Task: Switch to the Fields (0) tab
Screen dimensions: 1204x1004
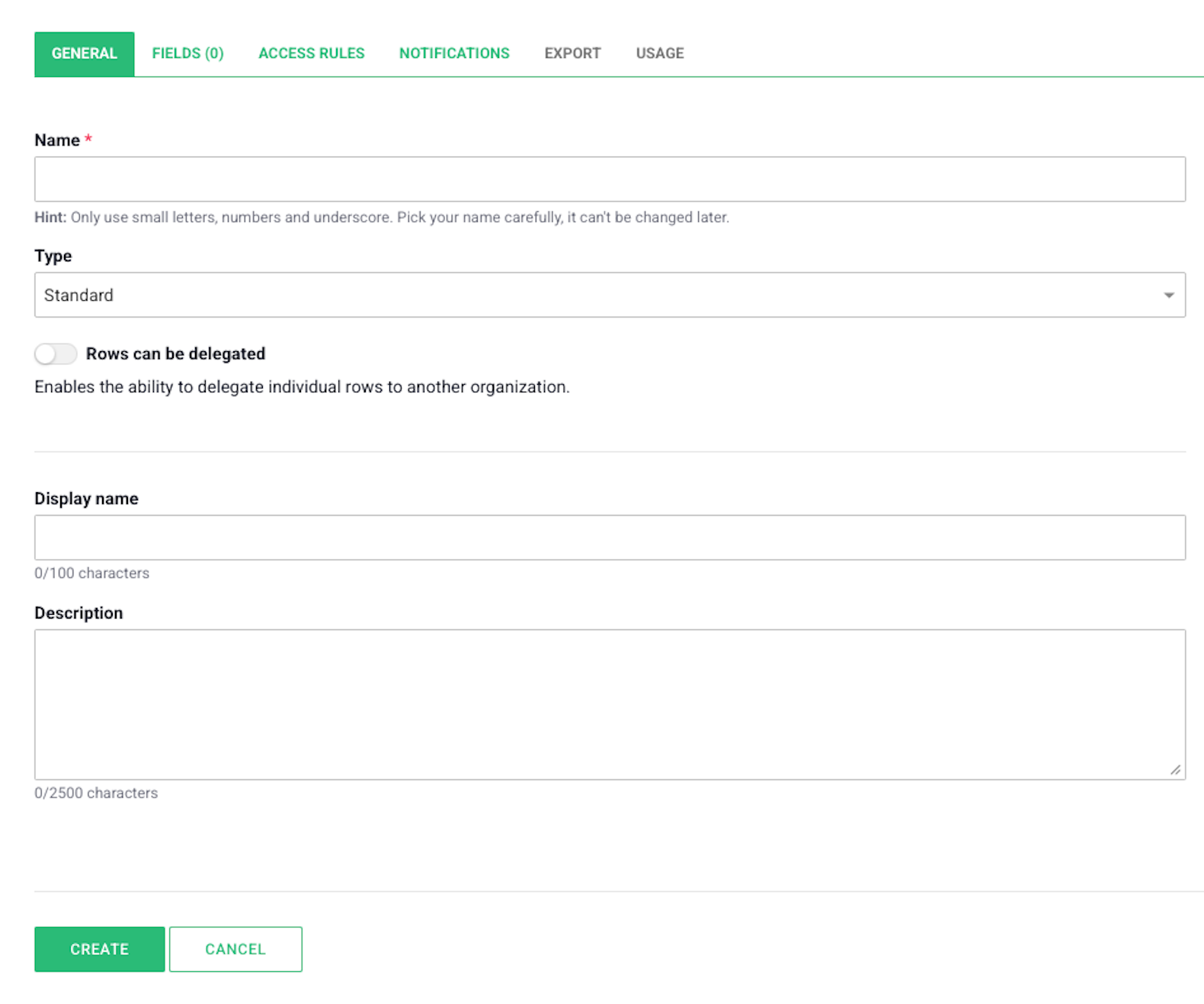Action: [x=187, y=53]
